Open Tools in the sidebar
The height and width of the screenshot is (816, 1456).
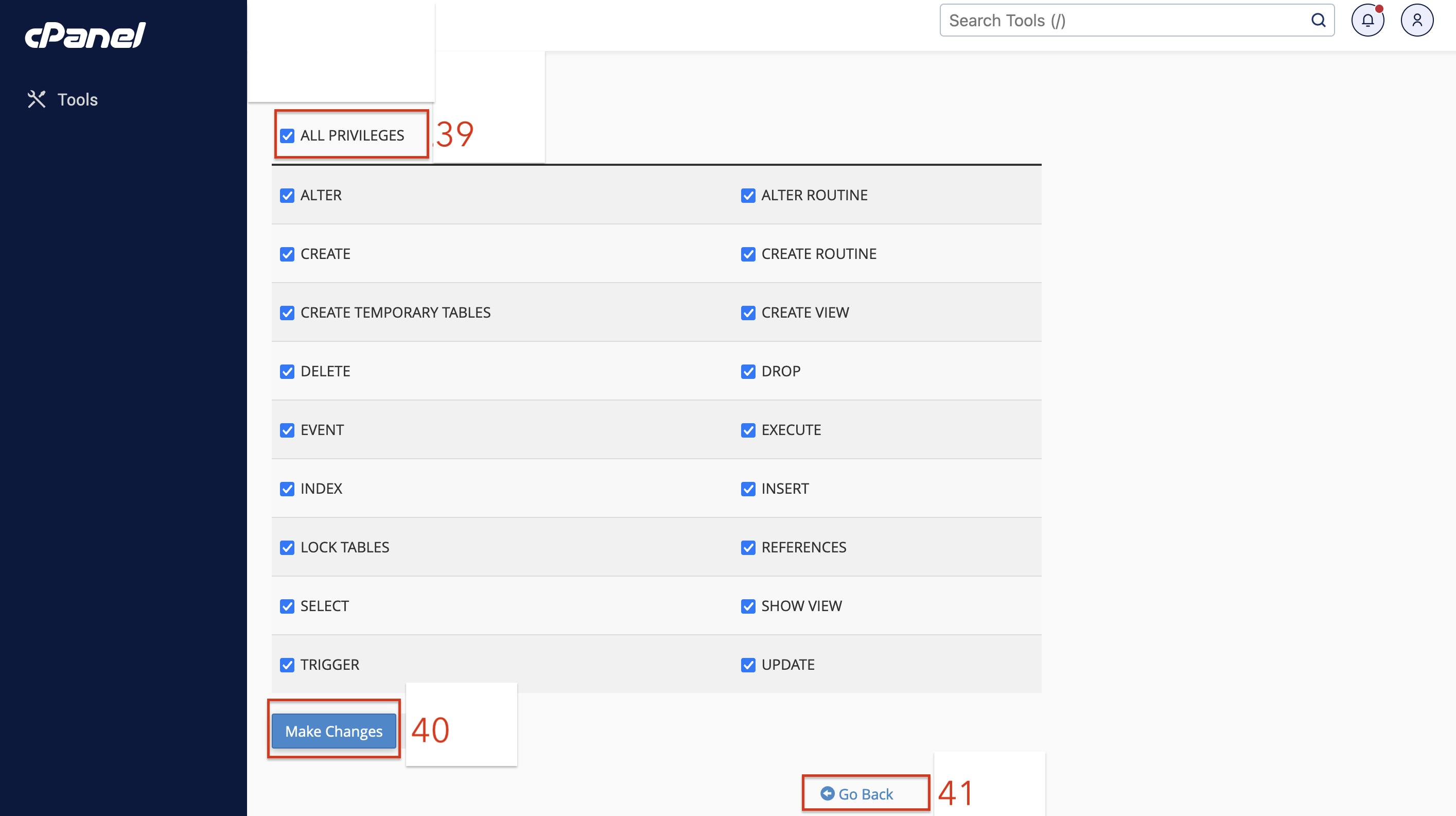[63, 99]
